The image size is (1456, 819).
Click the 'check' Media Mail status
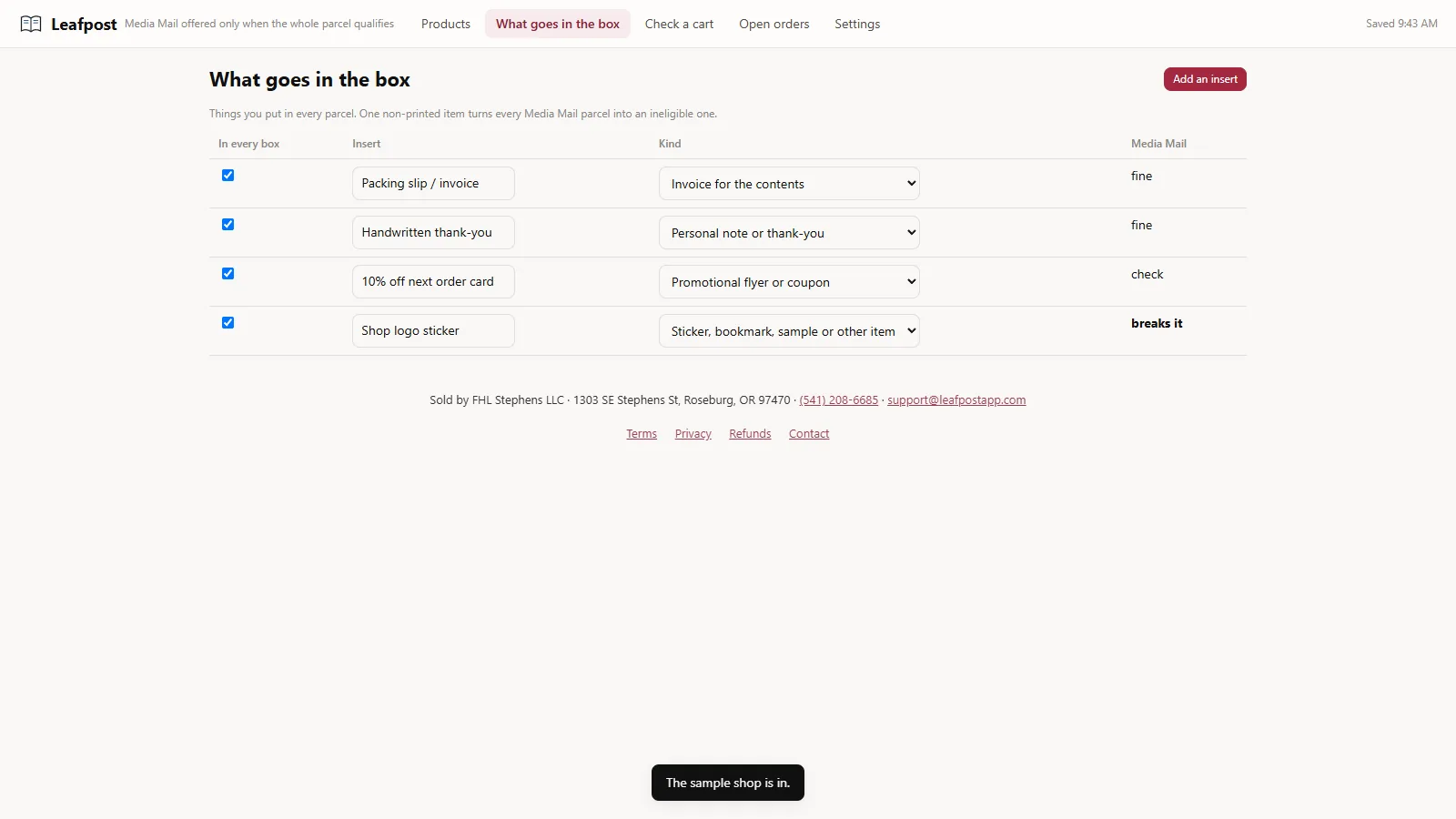tap(1147, 274)
